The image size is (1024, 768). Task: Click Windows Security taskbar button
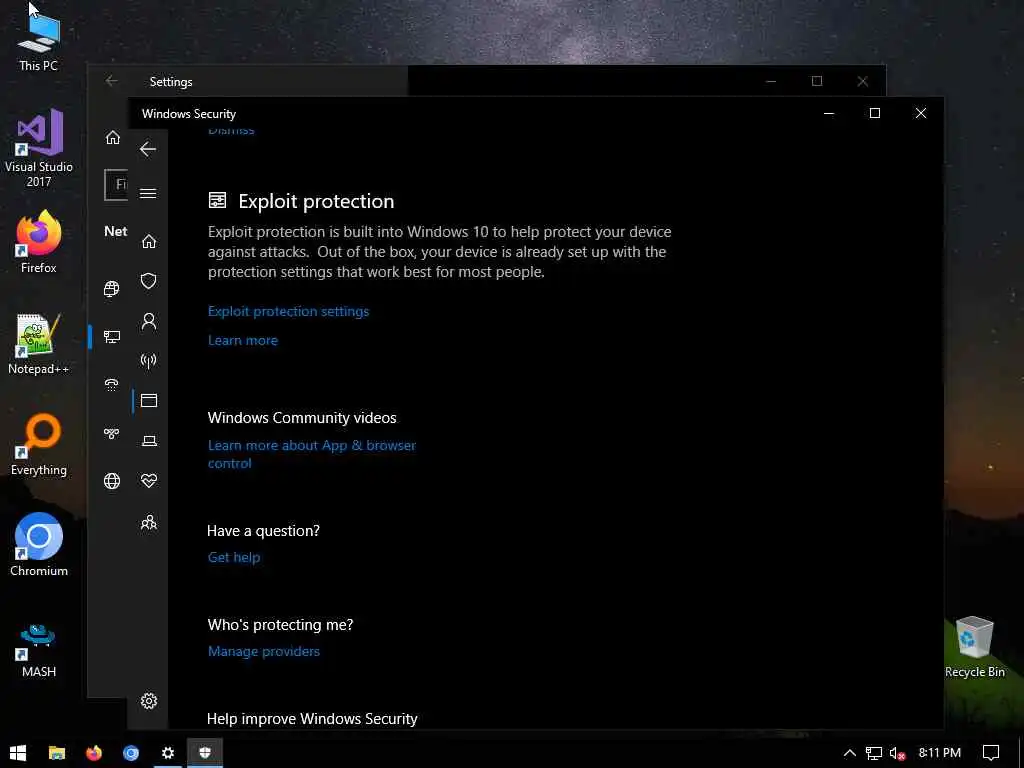coord(205,753)
